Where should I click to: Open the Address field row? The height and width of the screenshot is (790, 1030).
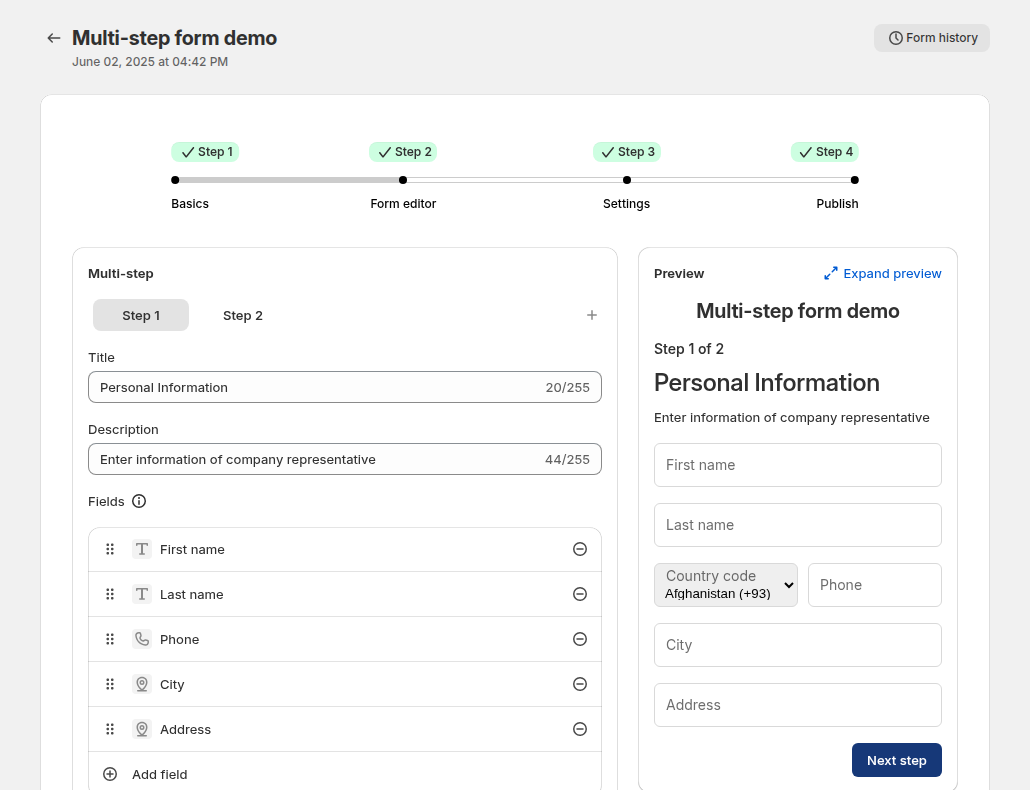click(x=345, y=729)
